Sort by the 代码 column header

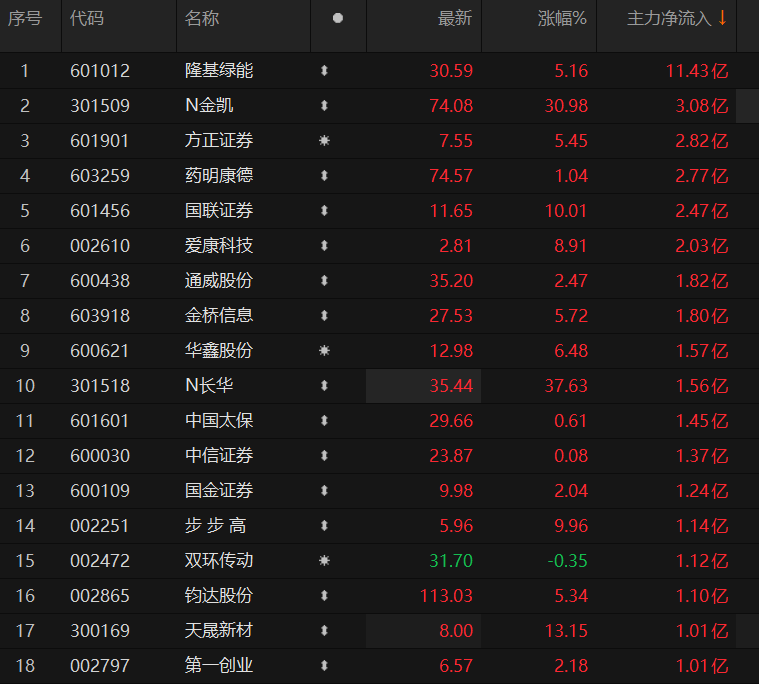point(87,18)
